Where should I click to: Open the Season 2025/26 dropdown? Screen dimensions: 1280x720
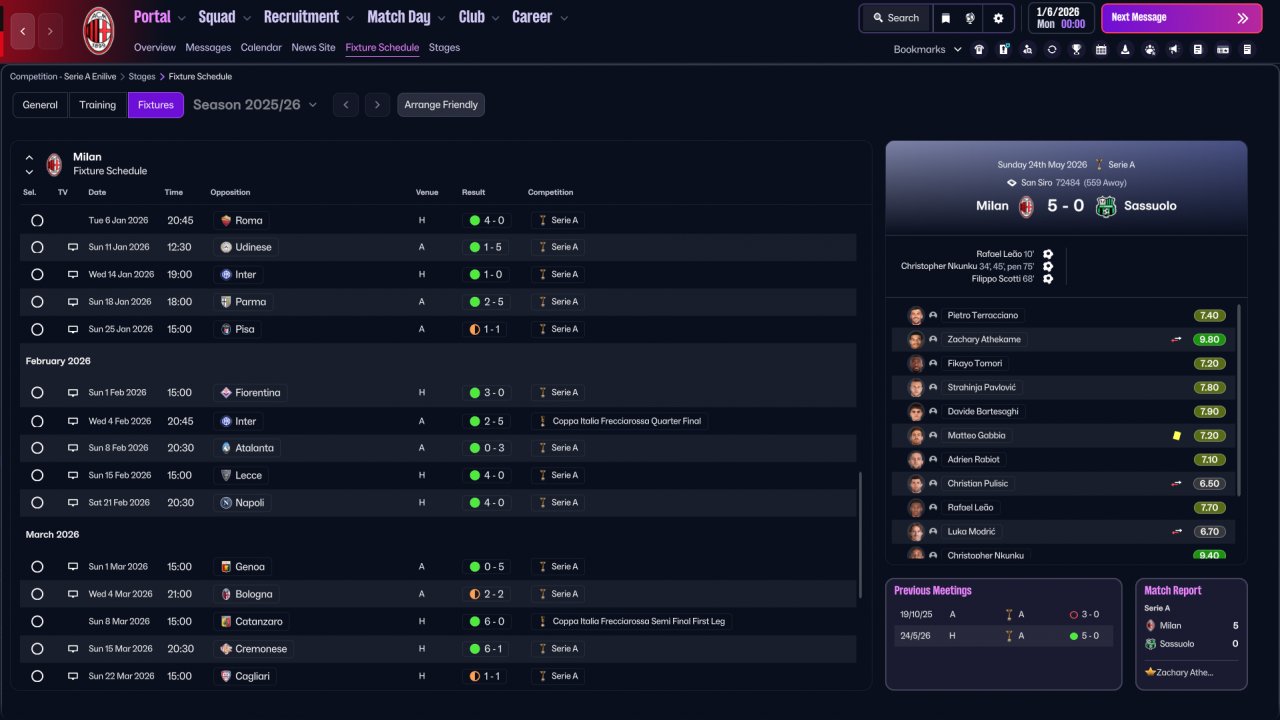(x=255, y=105)
